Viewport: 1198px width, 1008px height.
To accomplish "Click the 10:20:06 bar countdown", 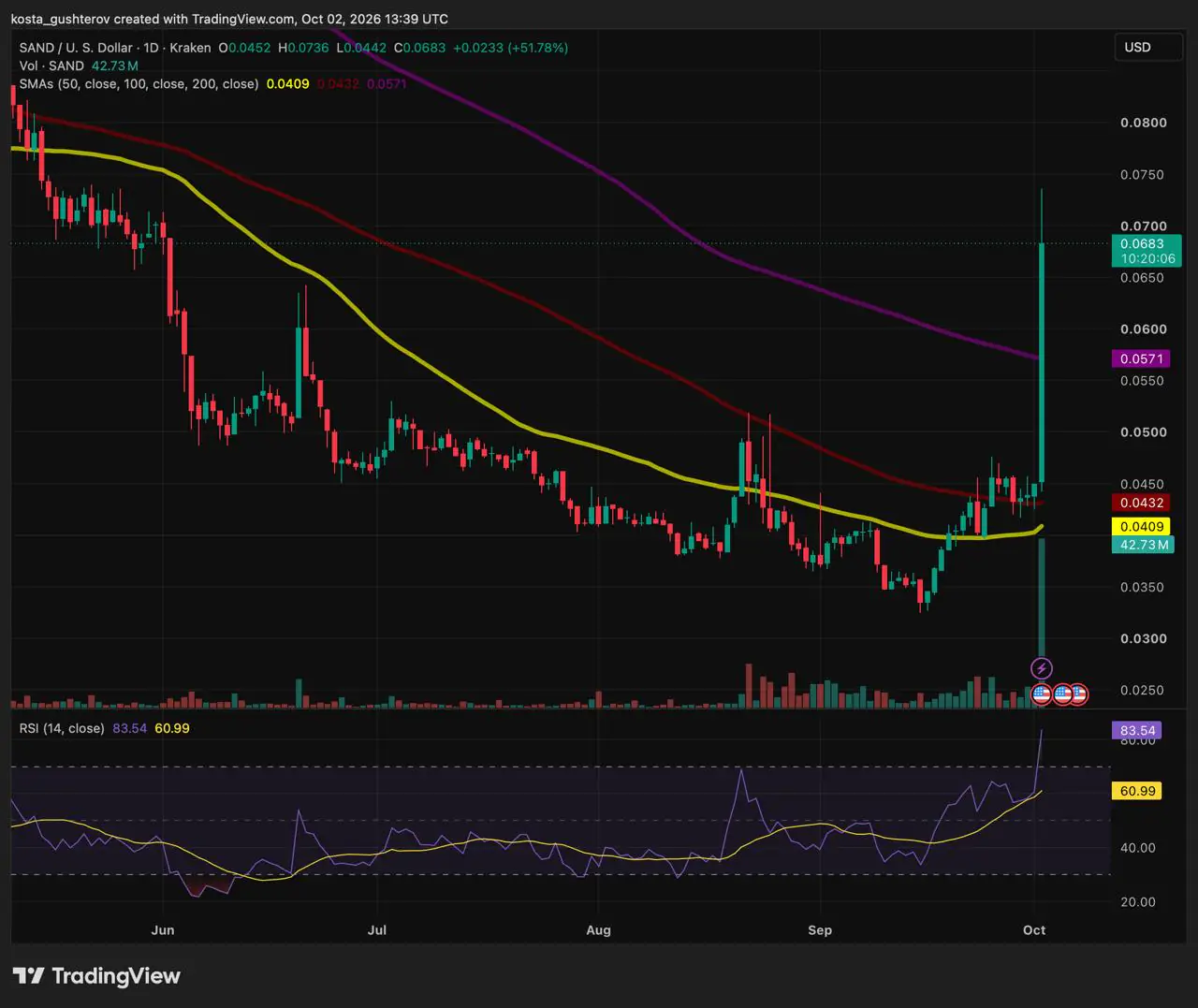I will pos(1146,259).
